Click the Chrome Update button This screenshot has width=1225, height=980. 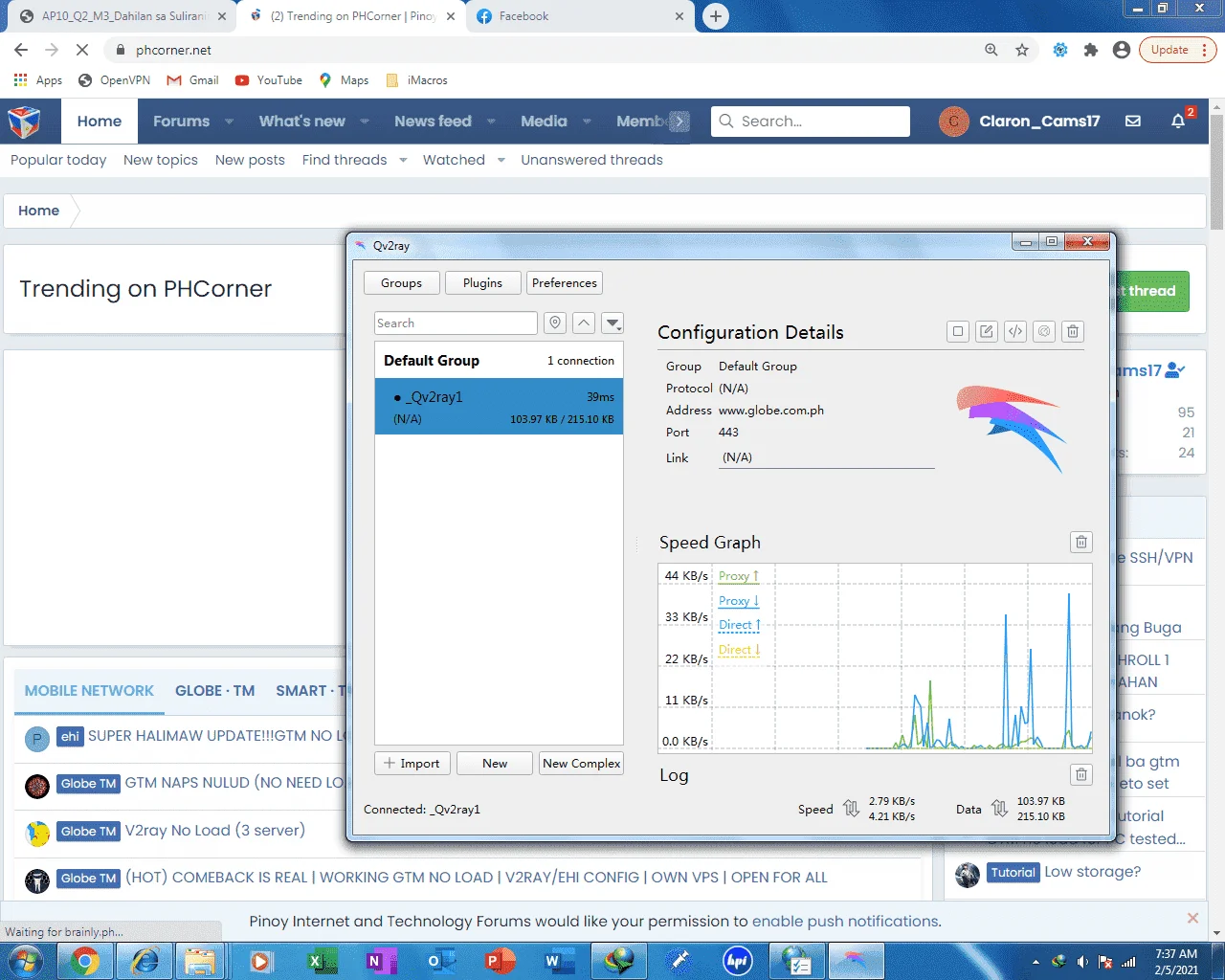(1178, 50)
